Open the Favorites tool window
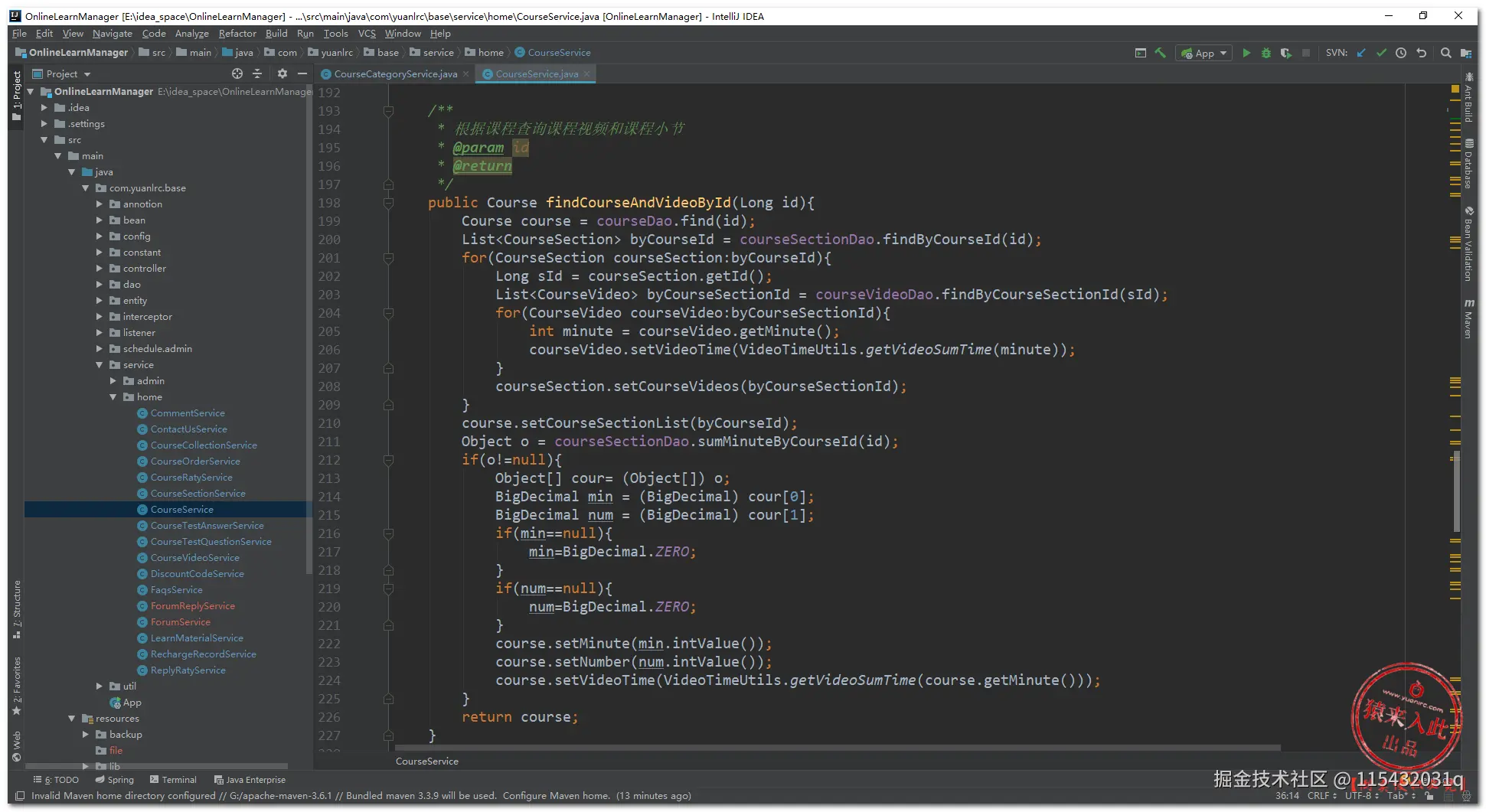 [17, 686]
